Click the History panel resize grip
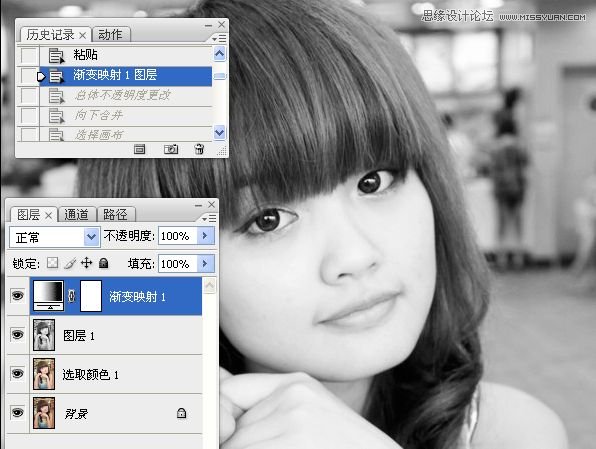Viewport: 596px width, 449px height. 222,151
